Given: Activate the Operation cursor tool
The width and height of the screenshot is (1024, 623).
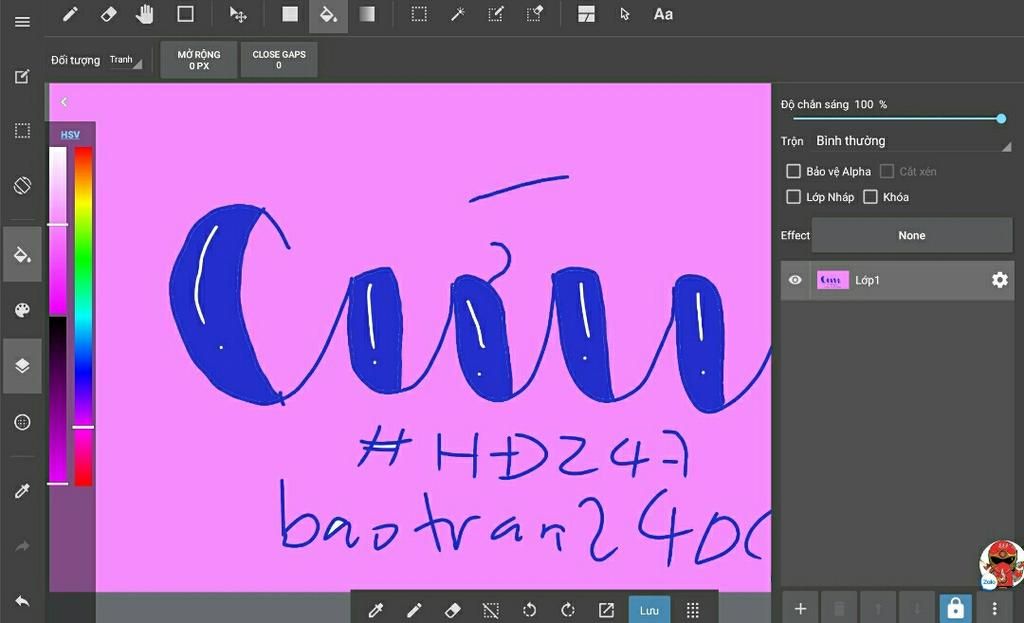Looking at the screenshot, I should click(x=625, y=14).
